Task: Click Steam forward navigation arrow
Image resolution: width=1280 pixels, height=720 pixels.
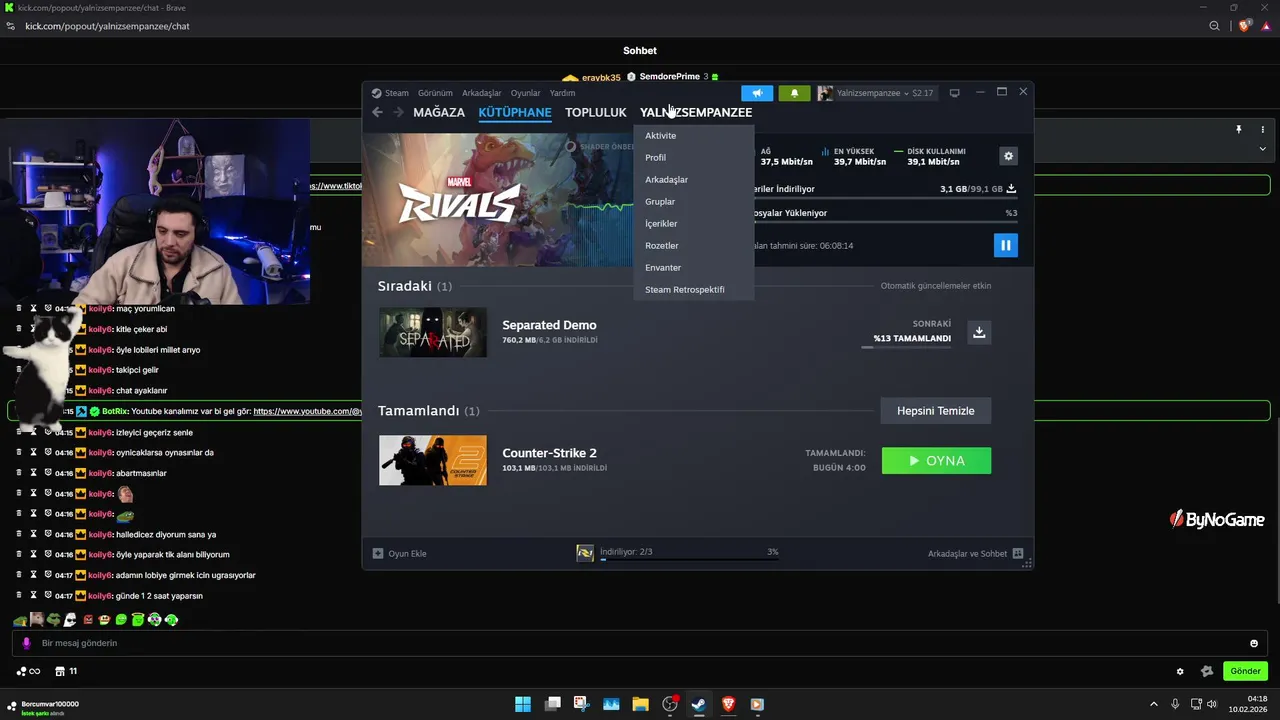Action: [x=398, y=112]
